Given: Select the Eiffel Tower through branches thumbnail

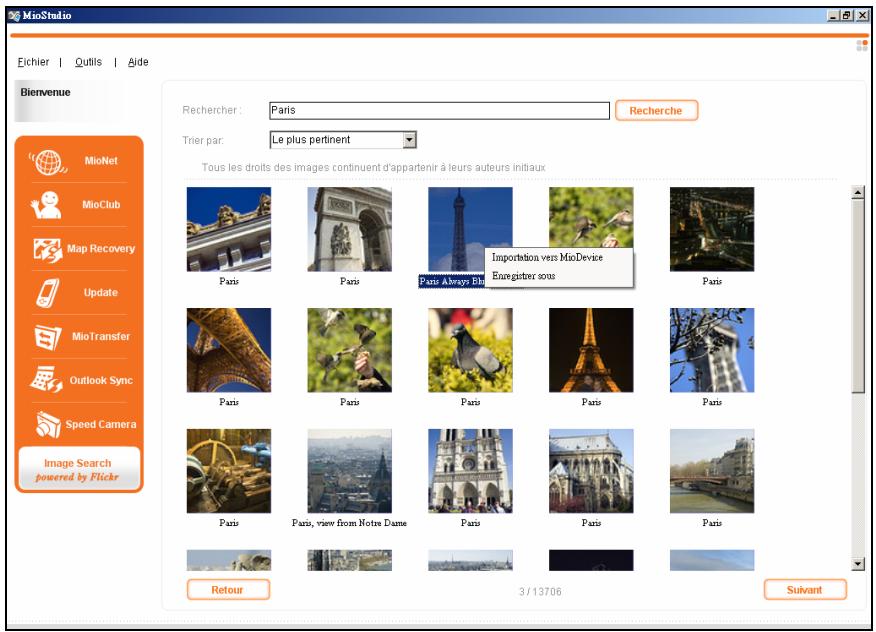Looking at the screenshot, I should (712, 350).
